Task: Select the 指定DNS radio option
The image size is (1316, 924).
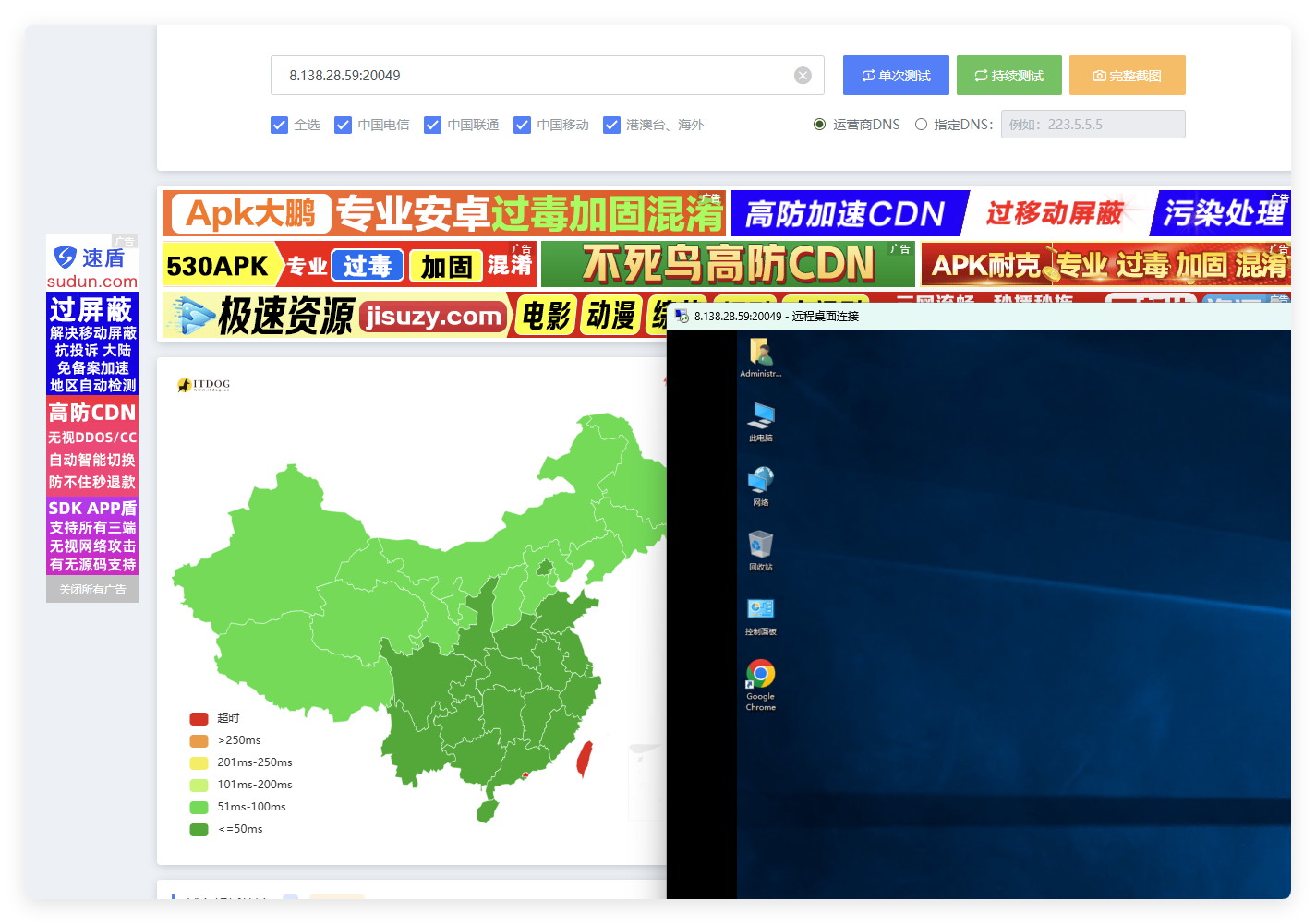Action: [x=921, y=125]
